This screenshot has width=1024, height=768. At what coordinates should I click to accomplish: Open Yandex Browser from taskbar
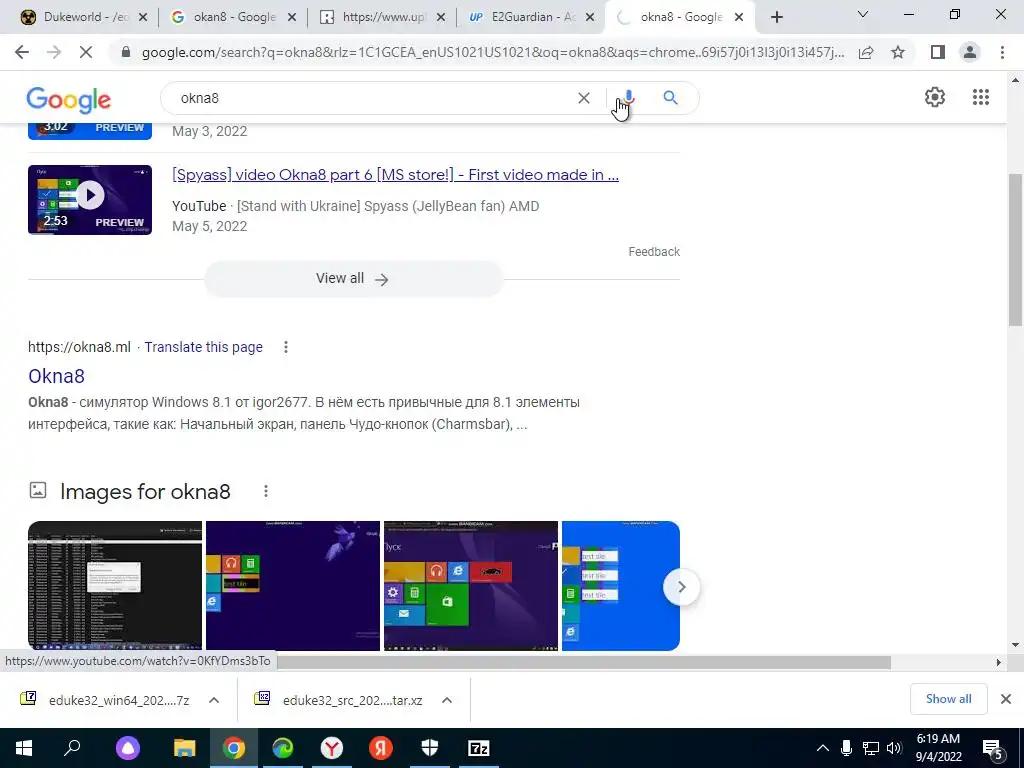[332, 748]
